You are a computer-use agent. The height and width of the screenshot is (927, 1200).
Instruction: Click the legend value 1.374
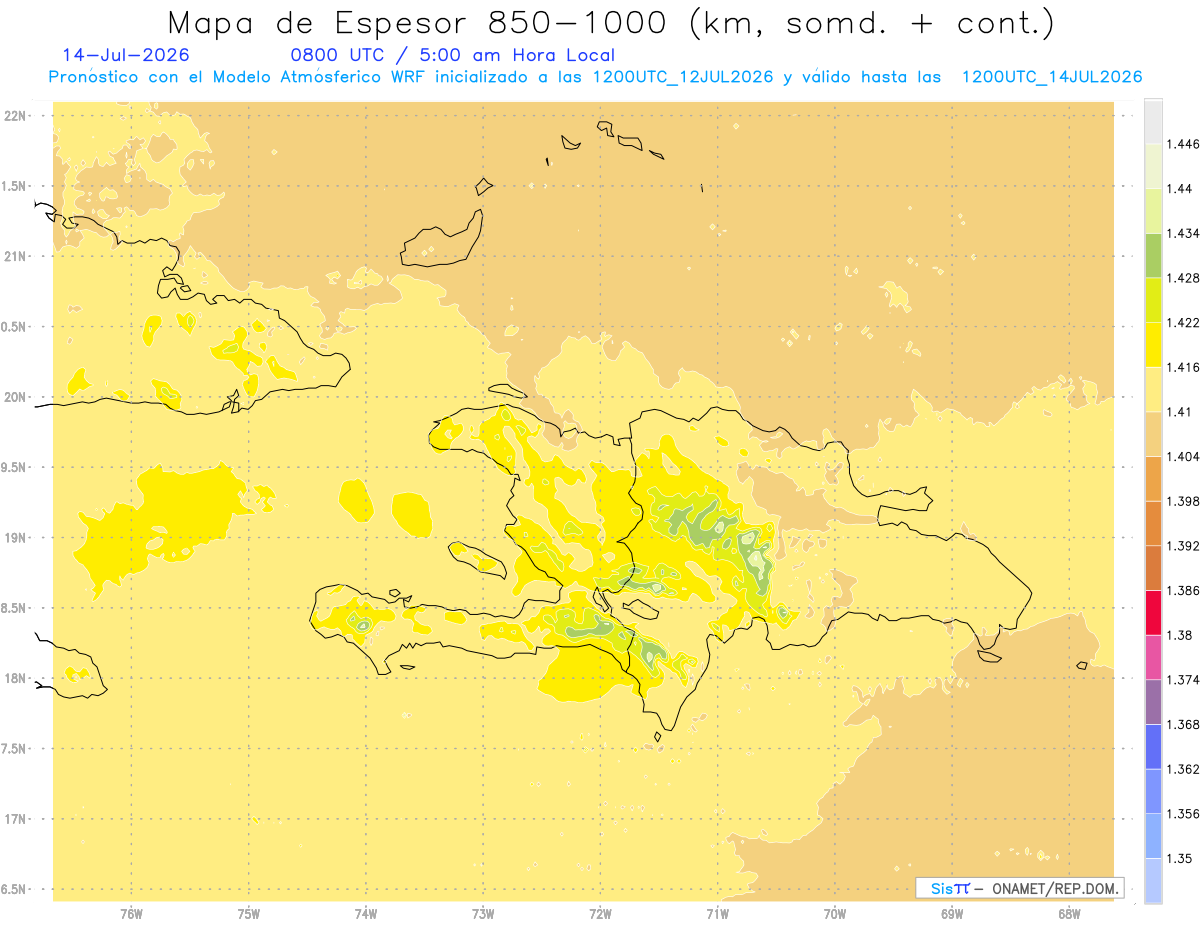pos(1183,680)
